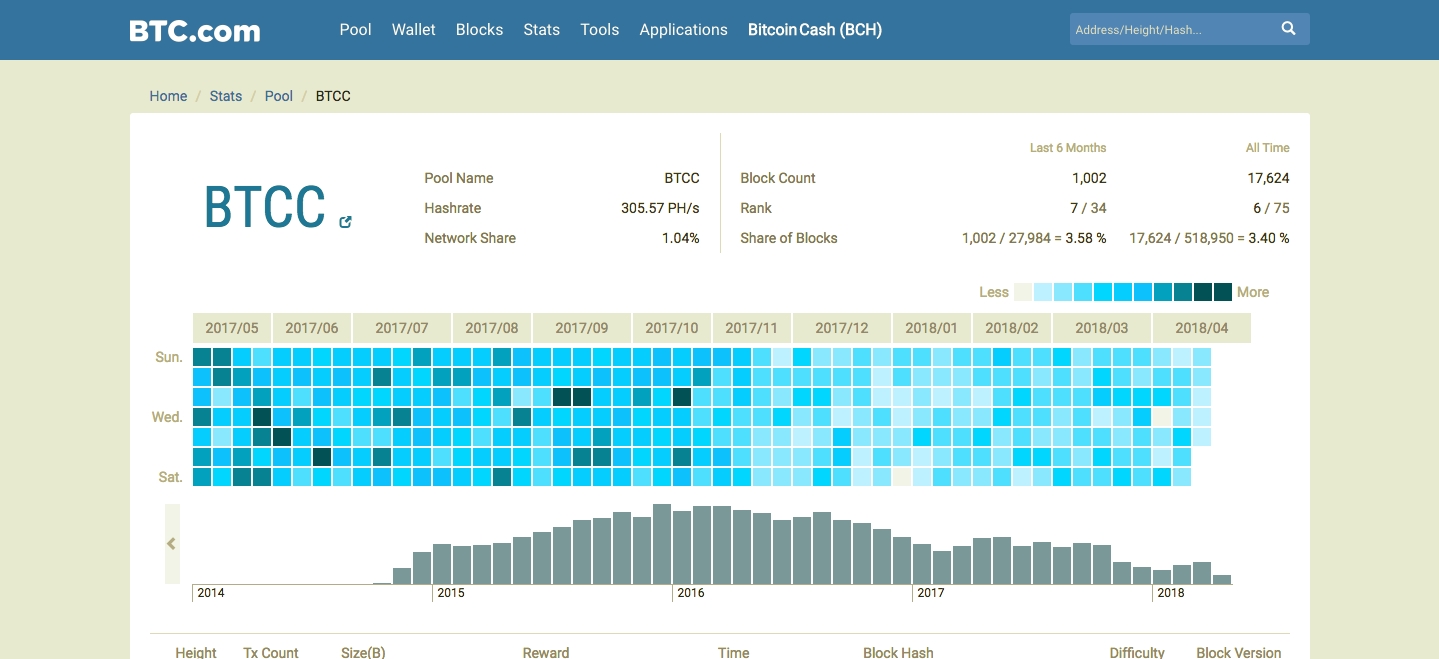Click the 2018 year marker on the timeline

coord(1170,593)
